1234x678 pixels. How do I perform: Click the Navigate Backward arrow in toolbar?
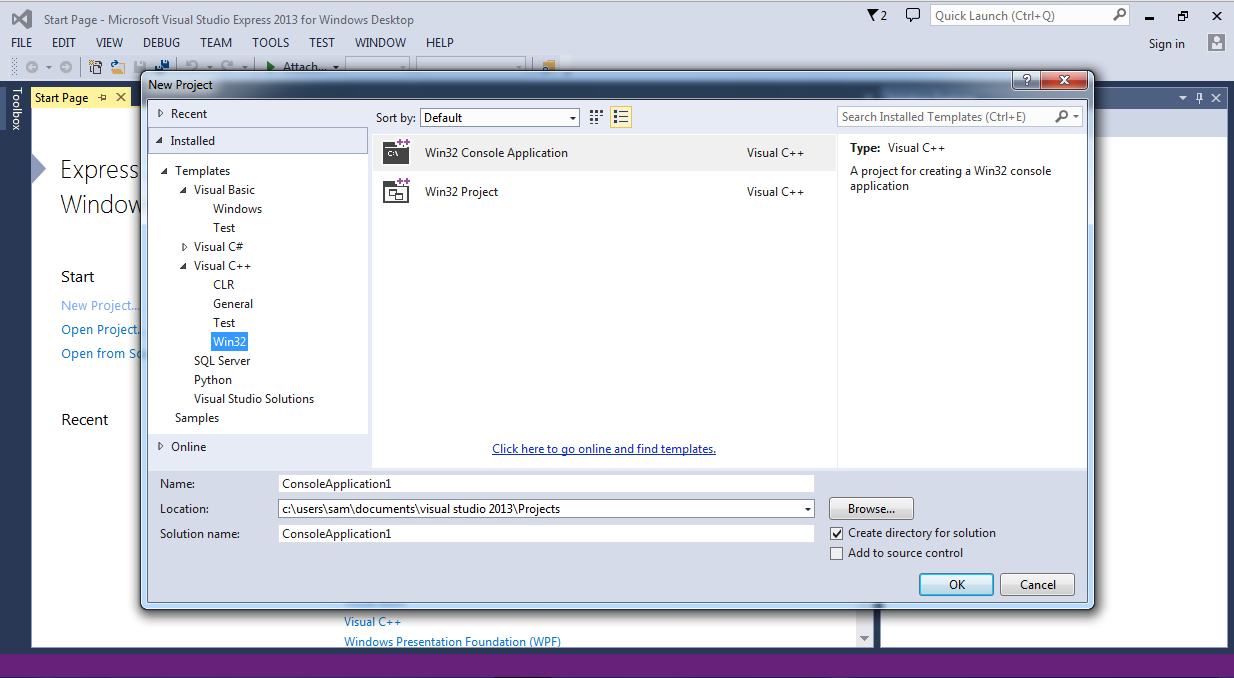pos(32,67)
